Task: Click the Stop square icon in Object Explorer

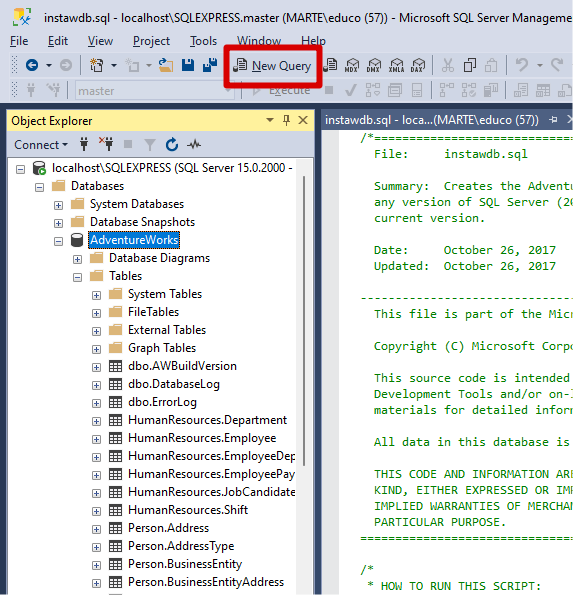Action: click(x=128, y=144)
